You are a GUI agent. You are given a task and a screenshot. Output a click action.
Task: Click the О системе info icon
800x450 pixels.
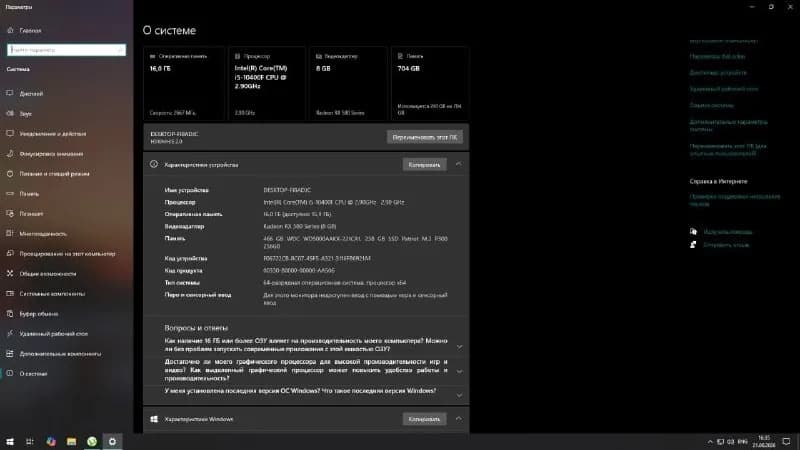pyautogui.click(x=10, y=373)
